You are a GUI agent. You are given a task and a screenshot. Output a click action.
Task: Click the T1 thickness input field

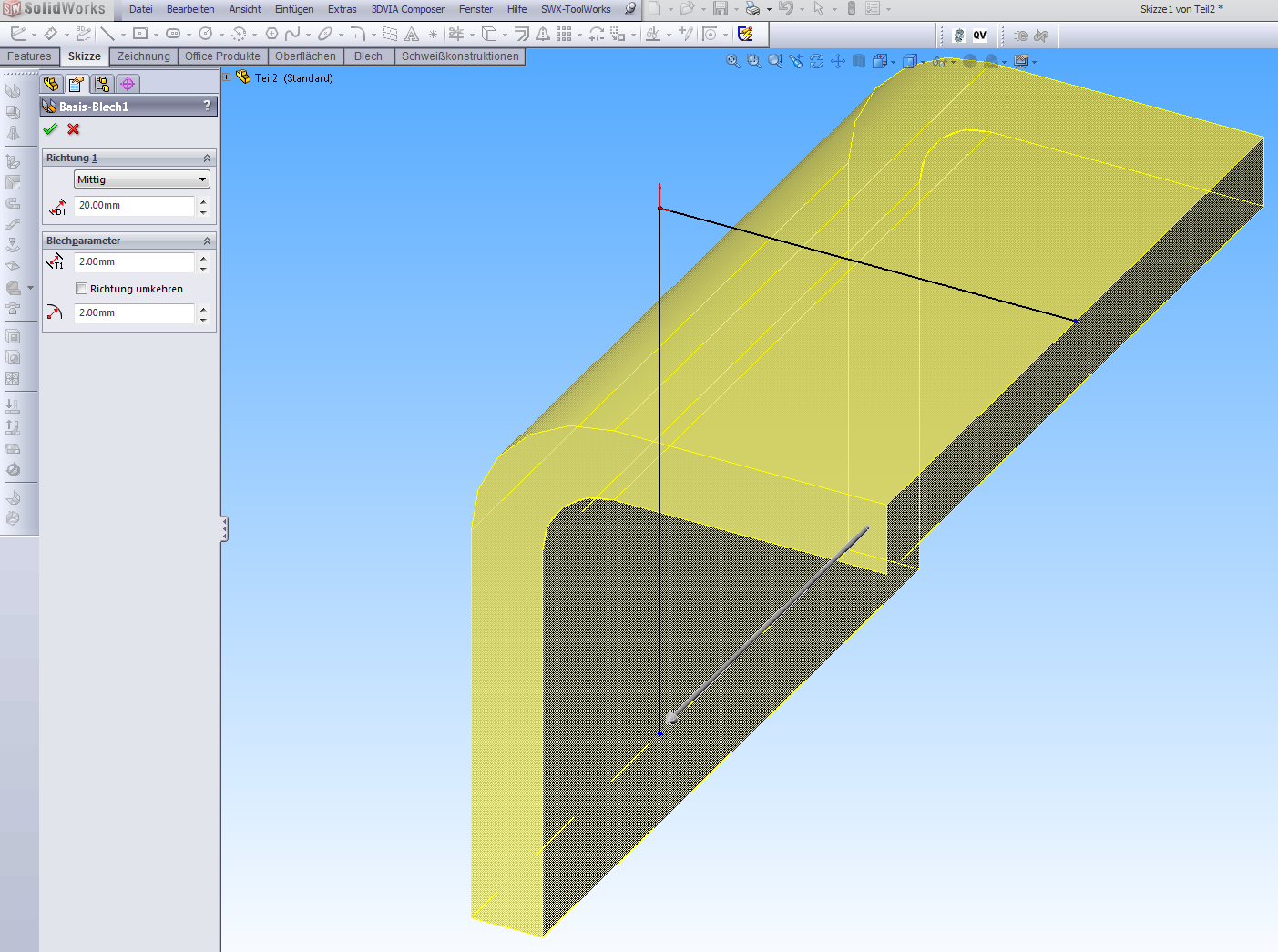134,262
